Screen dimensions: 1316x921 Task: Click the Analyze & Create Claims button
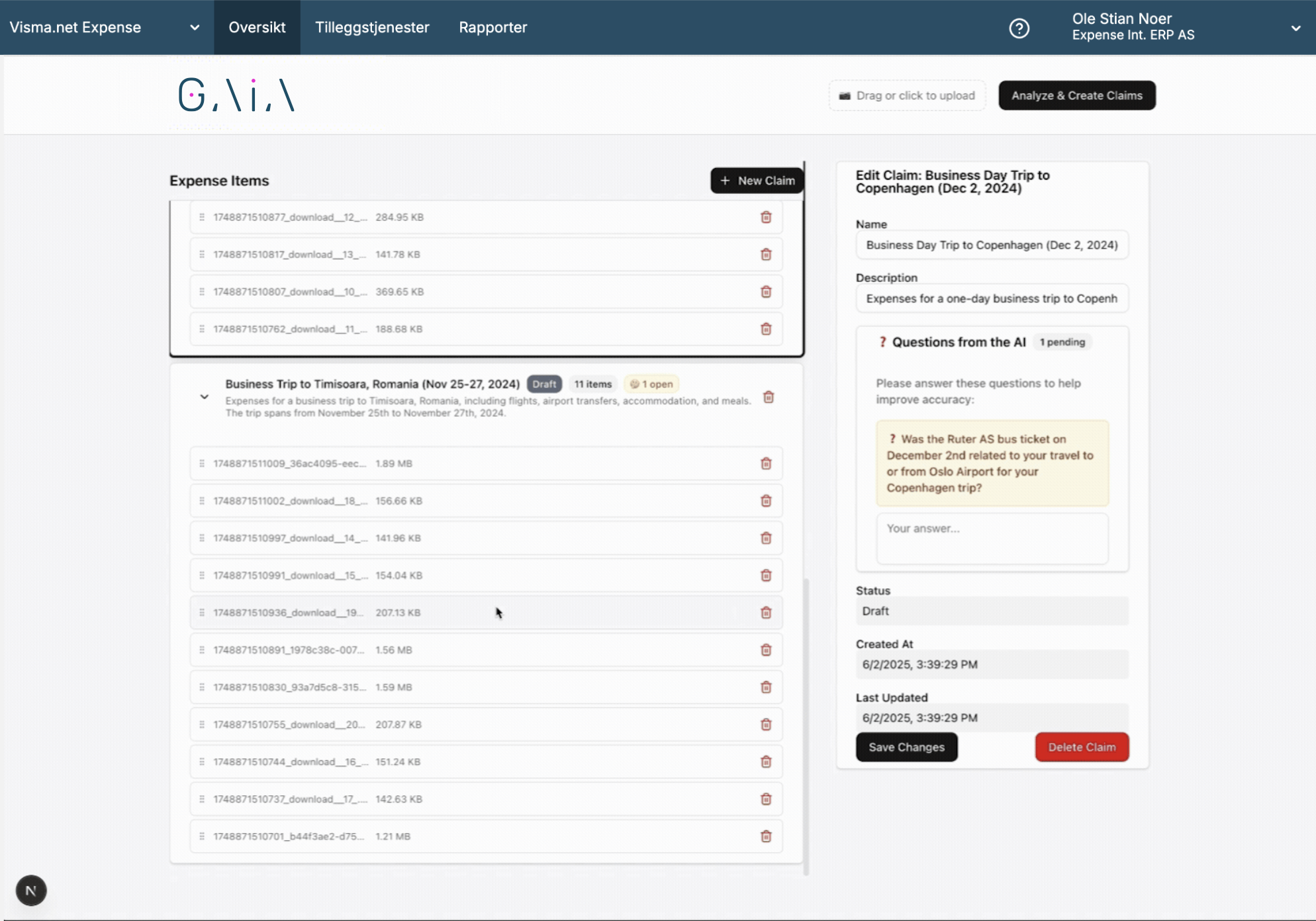tap(1076, 95)
